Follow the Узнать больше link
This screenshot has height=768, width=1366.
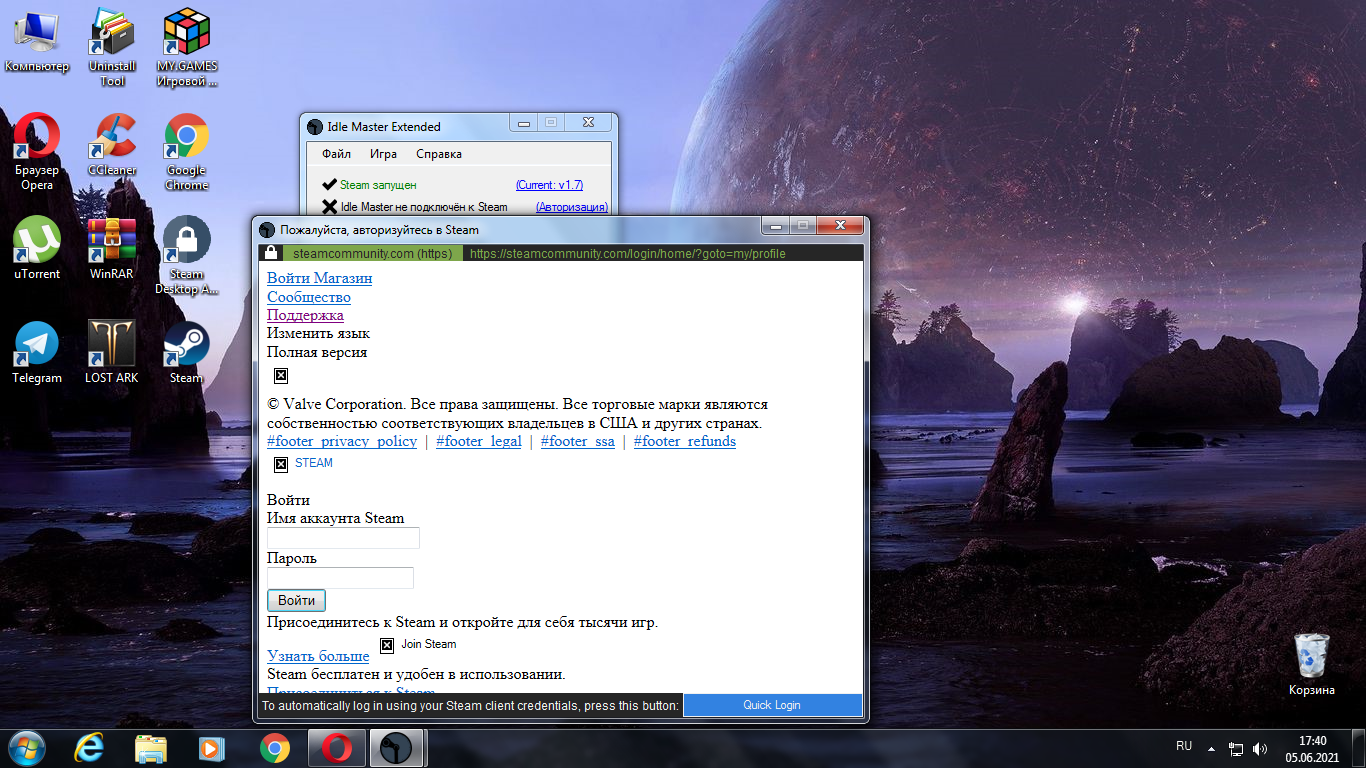[x=318, y=656]
